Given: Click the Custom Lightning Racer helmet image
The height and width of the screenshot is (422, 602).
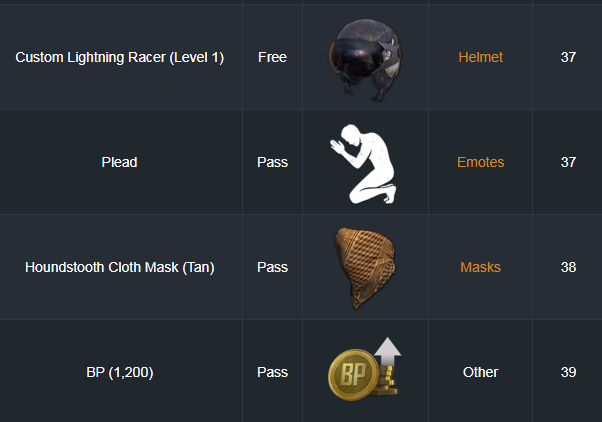Looking at the screenshot, I should point(365,59).
